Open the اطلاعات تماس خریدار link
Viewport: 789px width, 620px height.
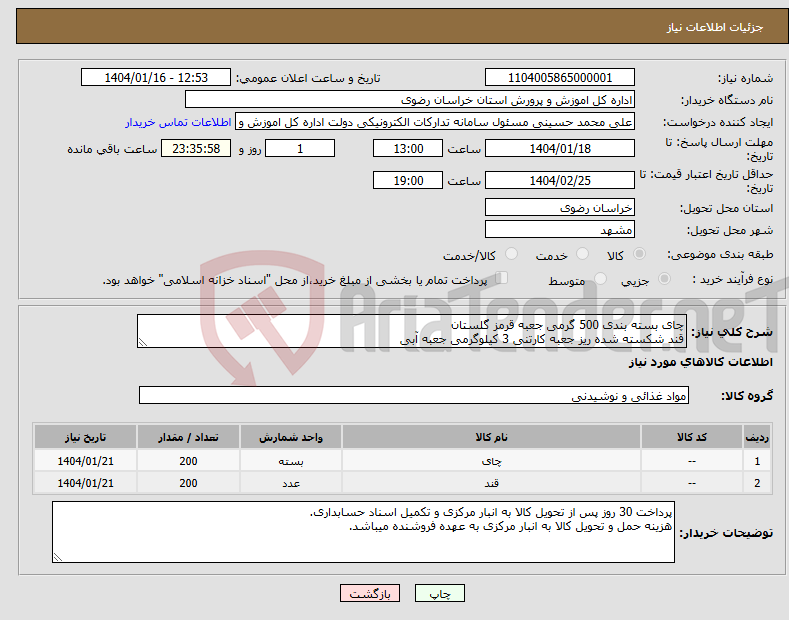click(178, 122)
